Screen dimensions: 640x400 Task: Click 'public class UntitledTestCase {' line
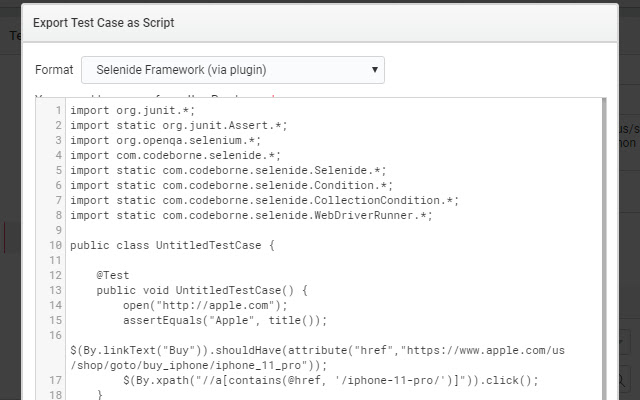coord(172,245)
